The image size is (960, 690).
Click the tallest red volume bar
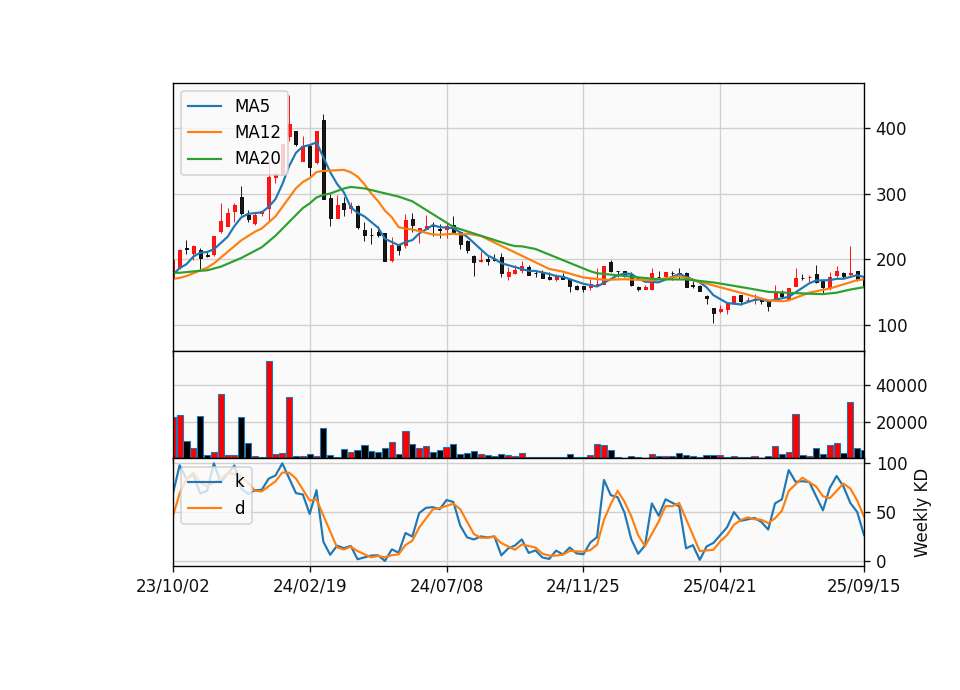point(269,410)
